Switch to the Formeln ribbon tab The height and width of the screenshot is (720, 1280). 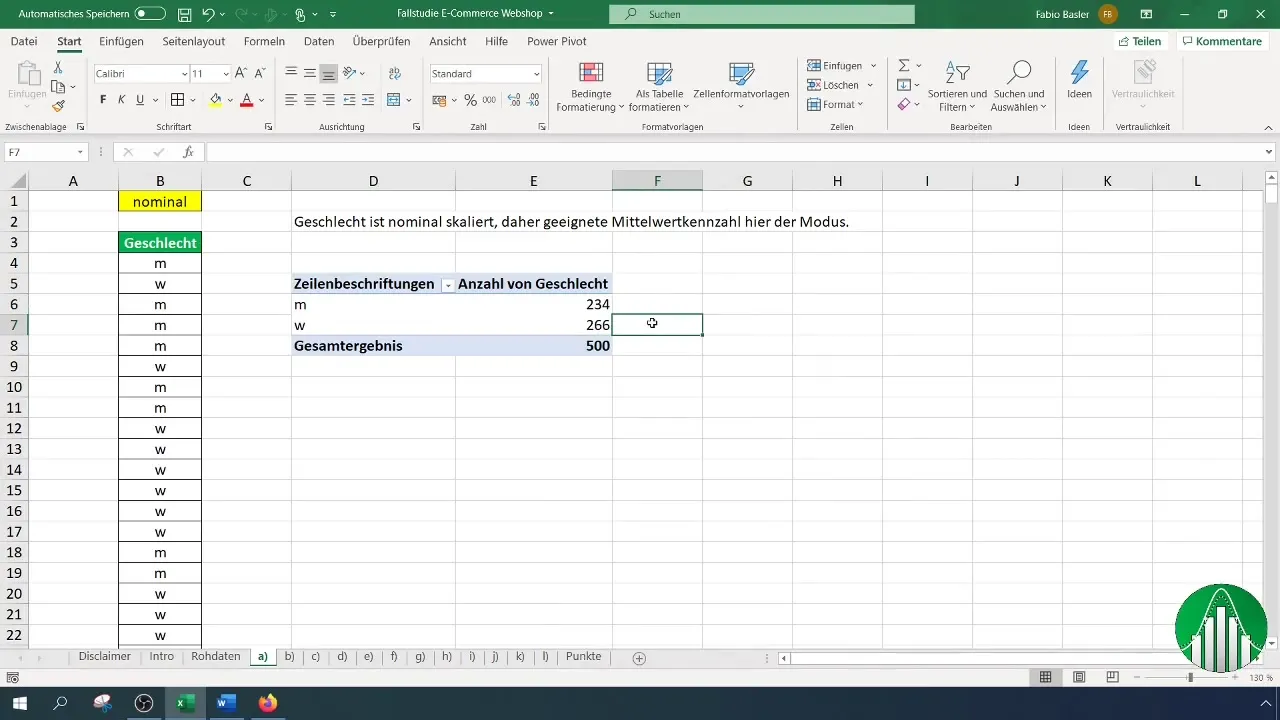264,41
